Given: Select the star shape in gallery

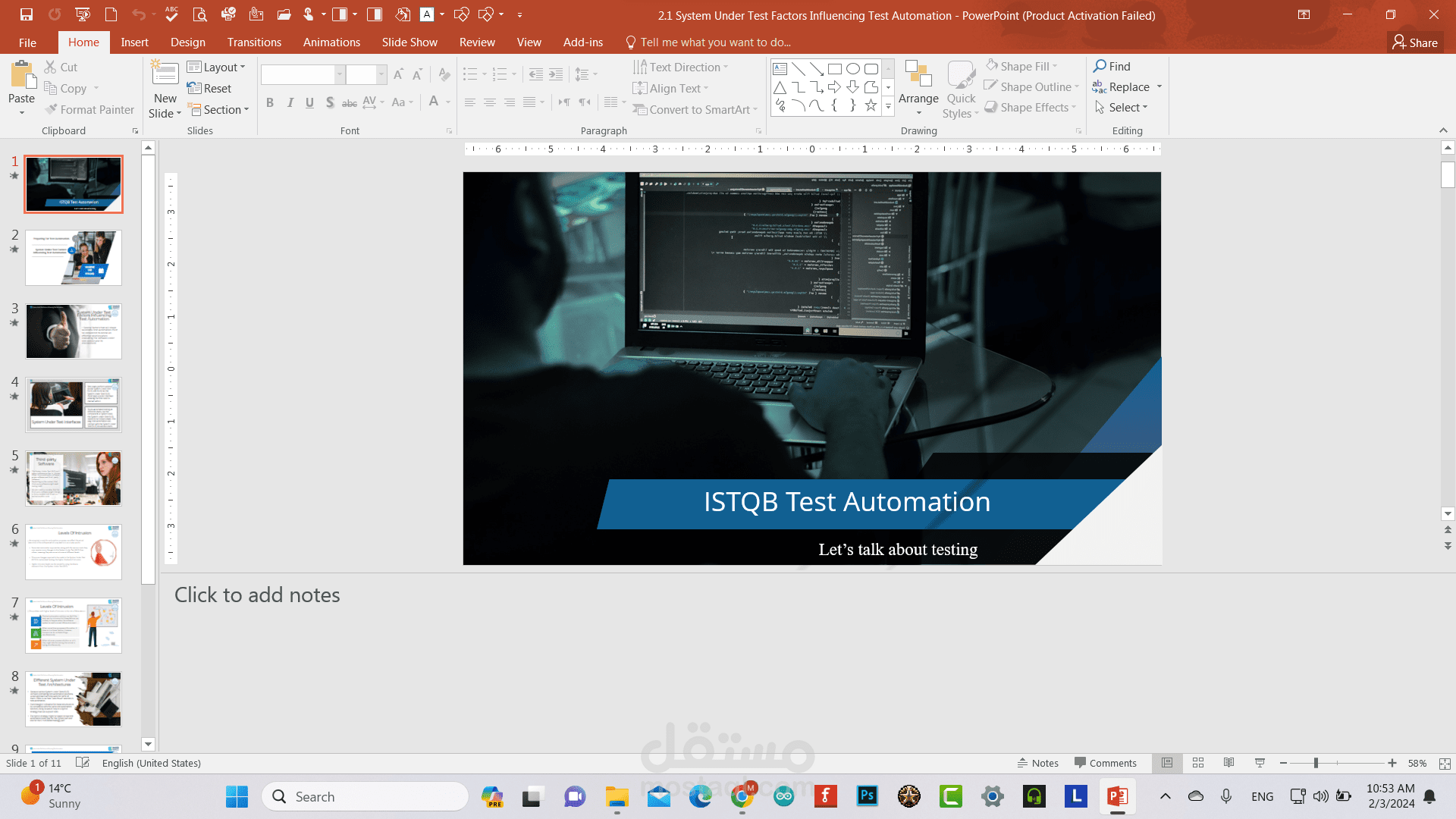Looking at the screenshot, I should click(871, 105).
